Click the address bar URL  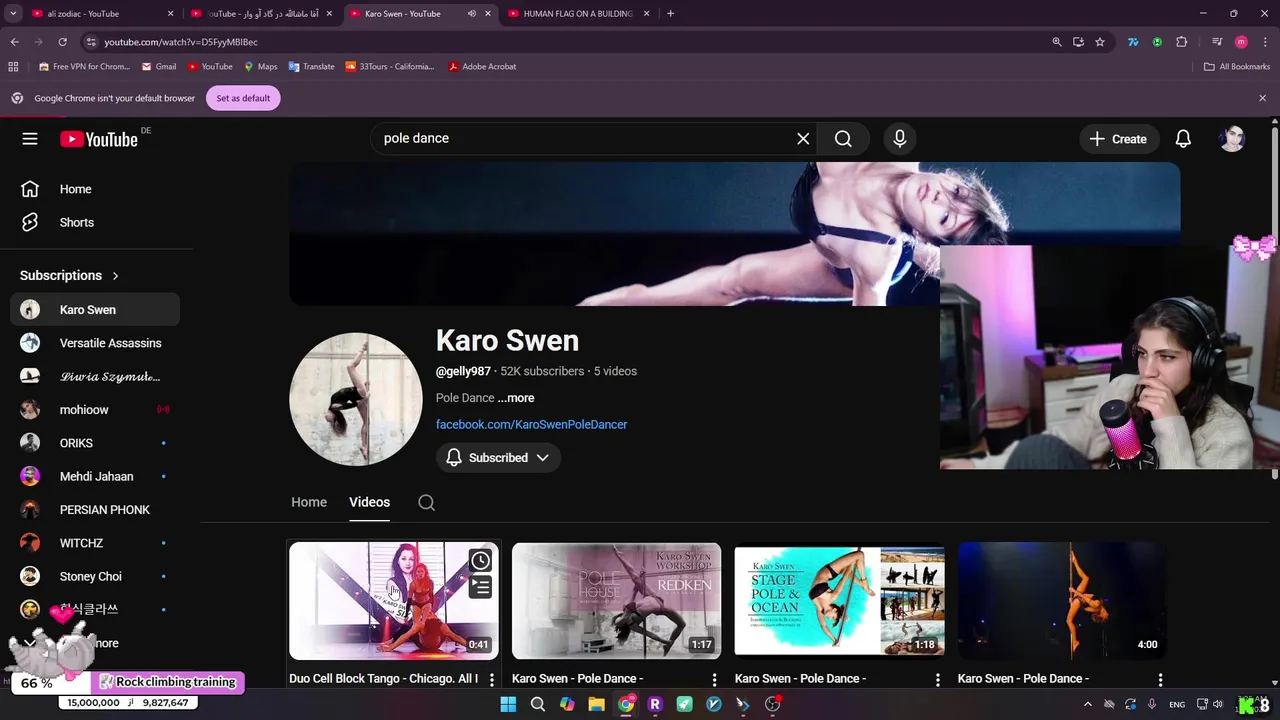[181, 42]
